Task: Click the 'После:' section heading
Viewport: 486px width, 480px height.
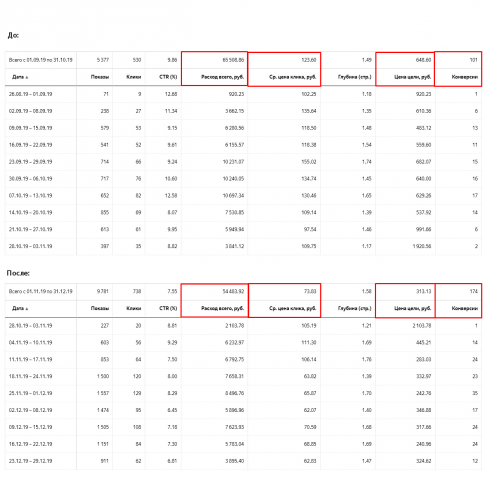Action: click(x=18, y=273)
